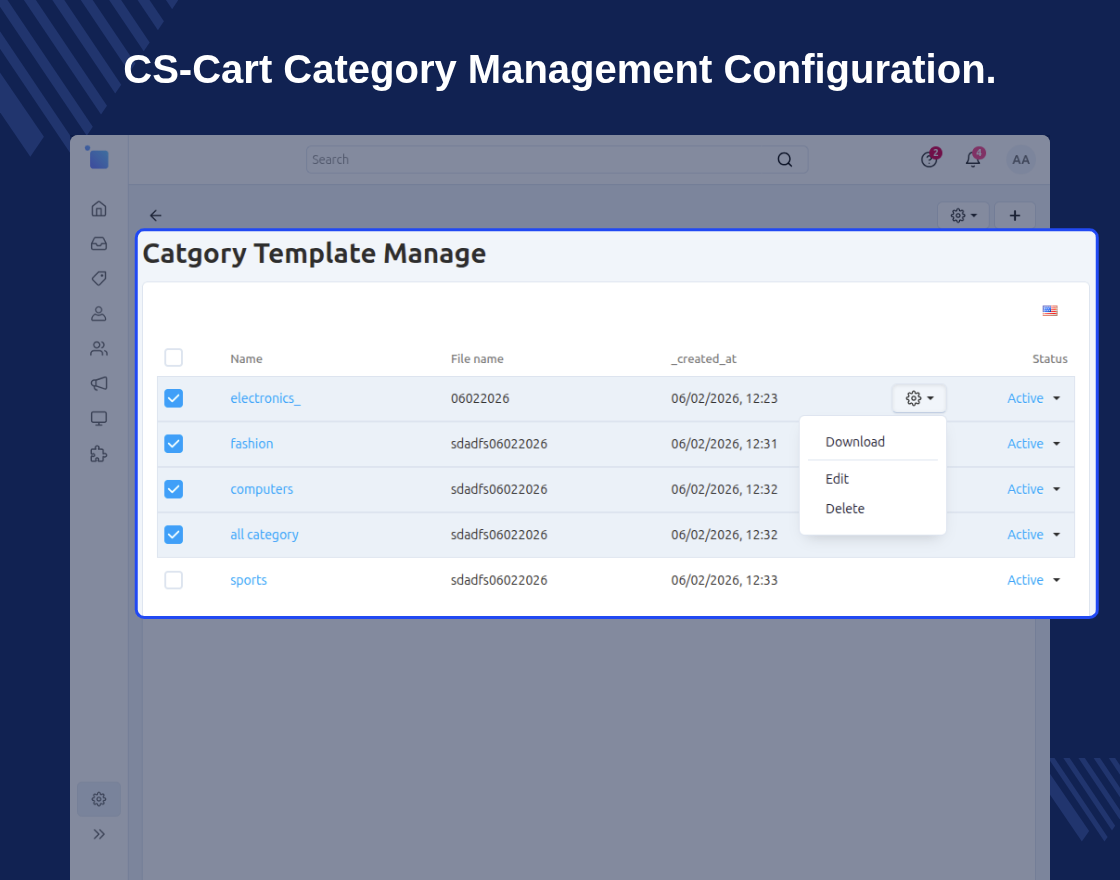Click date 06/02/2026, 12:31
The height and width of the screenshot is (880, 1120).
click(724, 444)
